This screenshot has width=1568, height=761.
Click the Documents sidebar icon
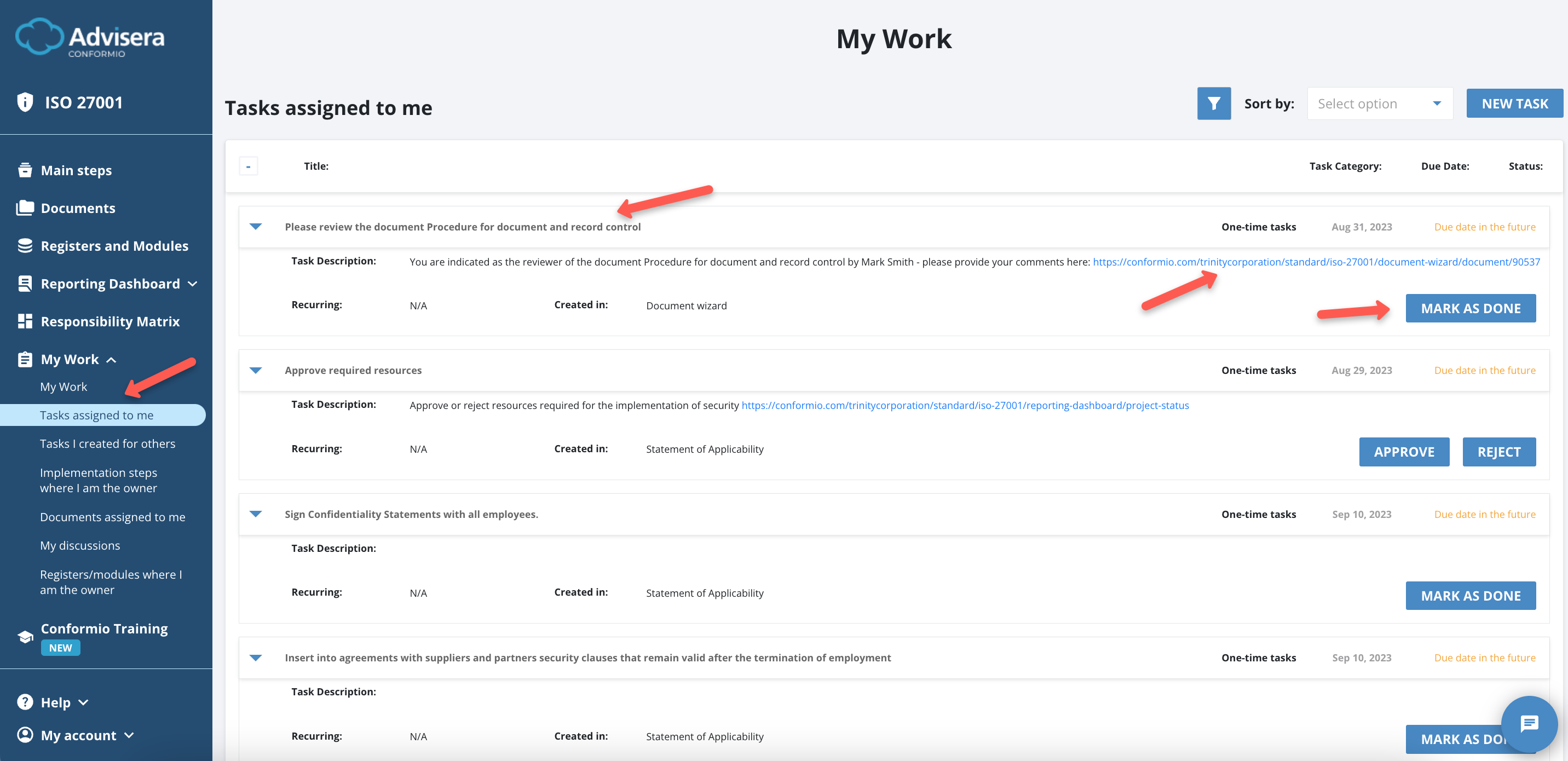click(25, 207)
